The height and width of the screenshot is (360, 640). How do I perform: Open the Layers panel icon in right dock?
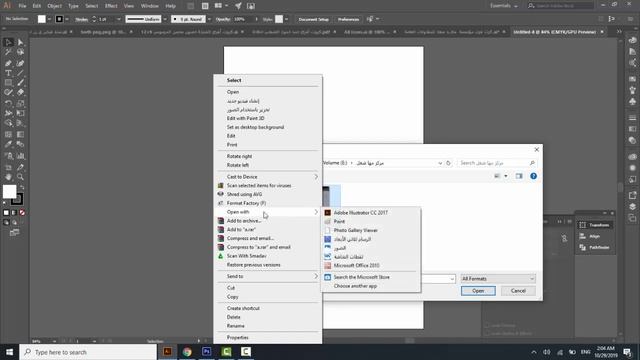click(x=632, y=207)
